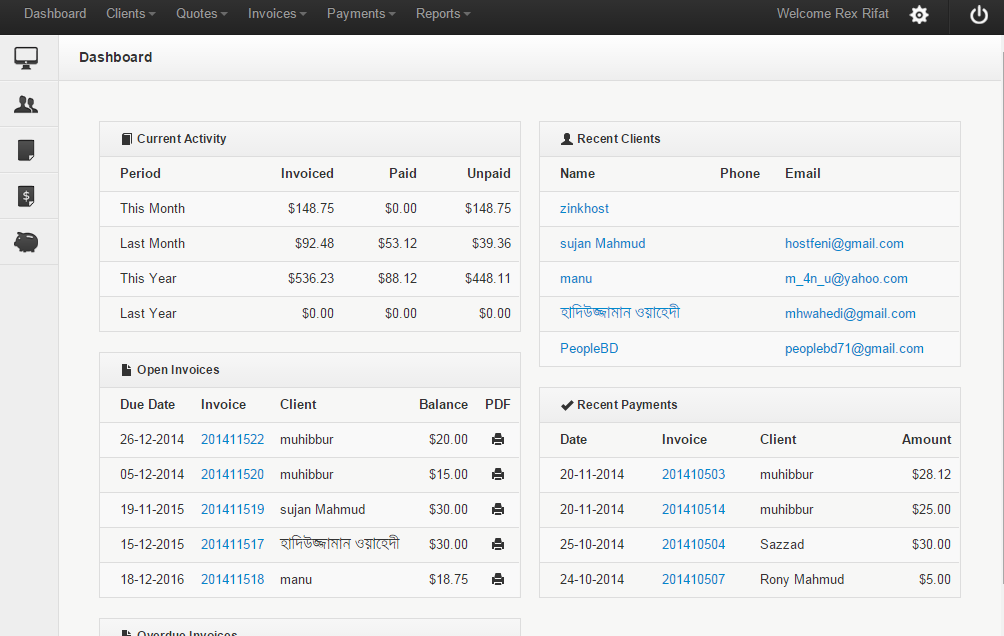This screenshot has height=636, width=1004.
Task: Open Payments with the piggy bank icon
Action: tap(26, 242)
